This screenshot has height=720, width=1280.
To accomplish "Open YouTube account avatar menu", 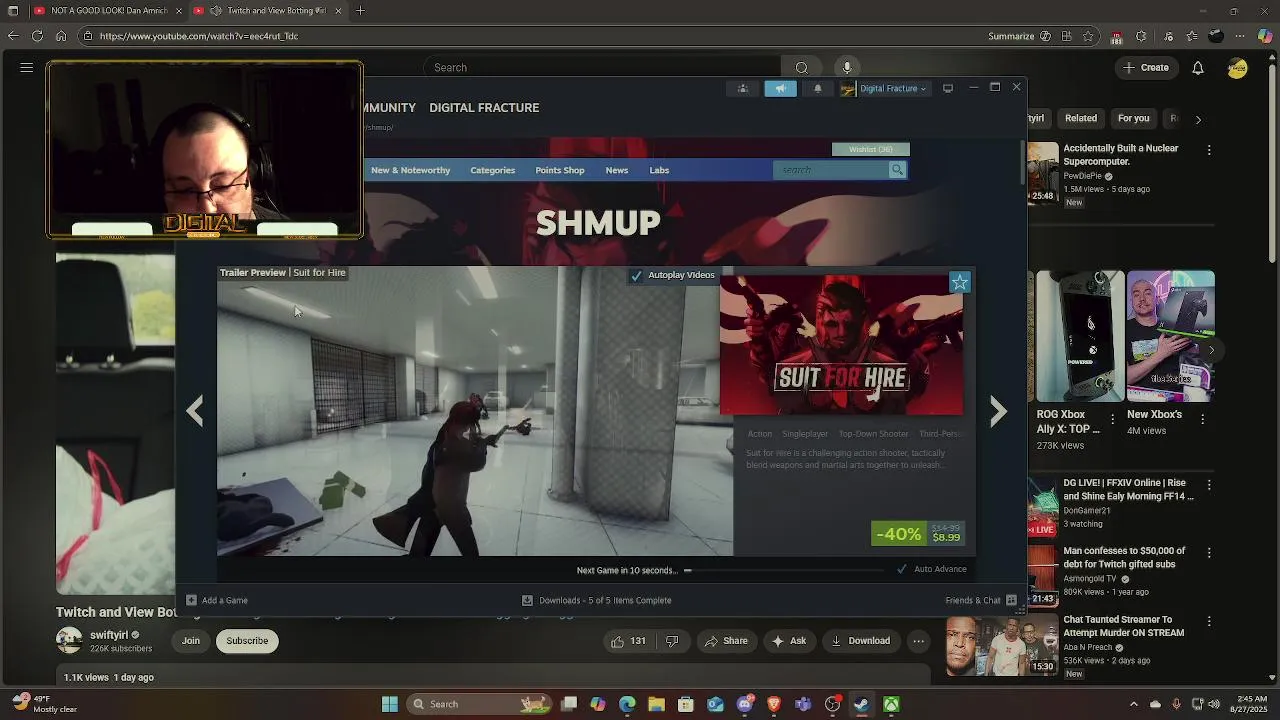I will 1238,67.
